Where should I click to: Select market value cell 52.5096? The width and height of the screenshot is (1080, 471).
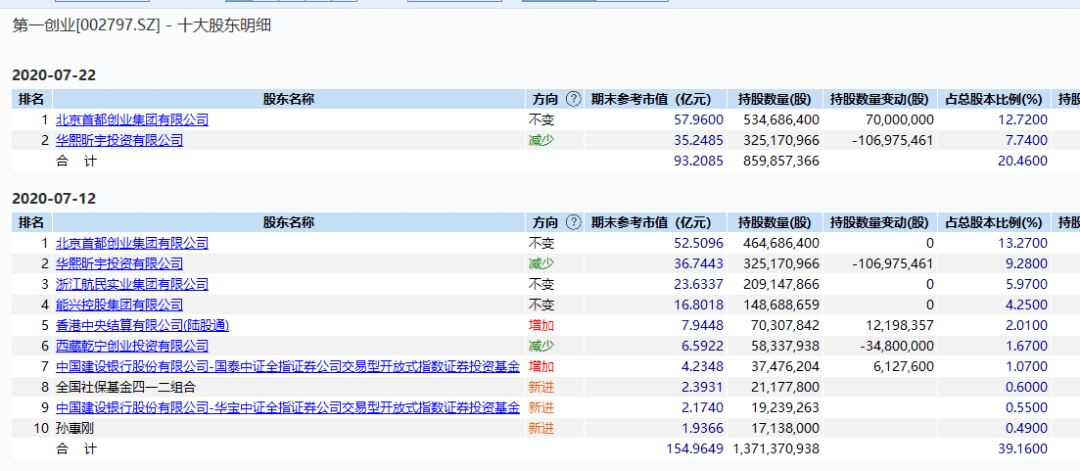click(x=698, y=243)
